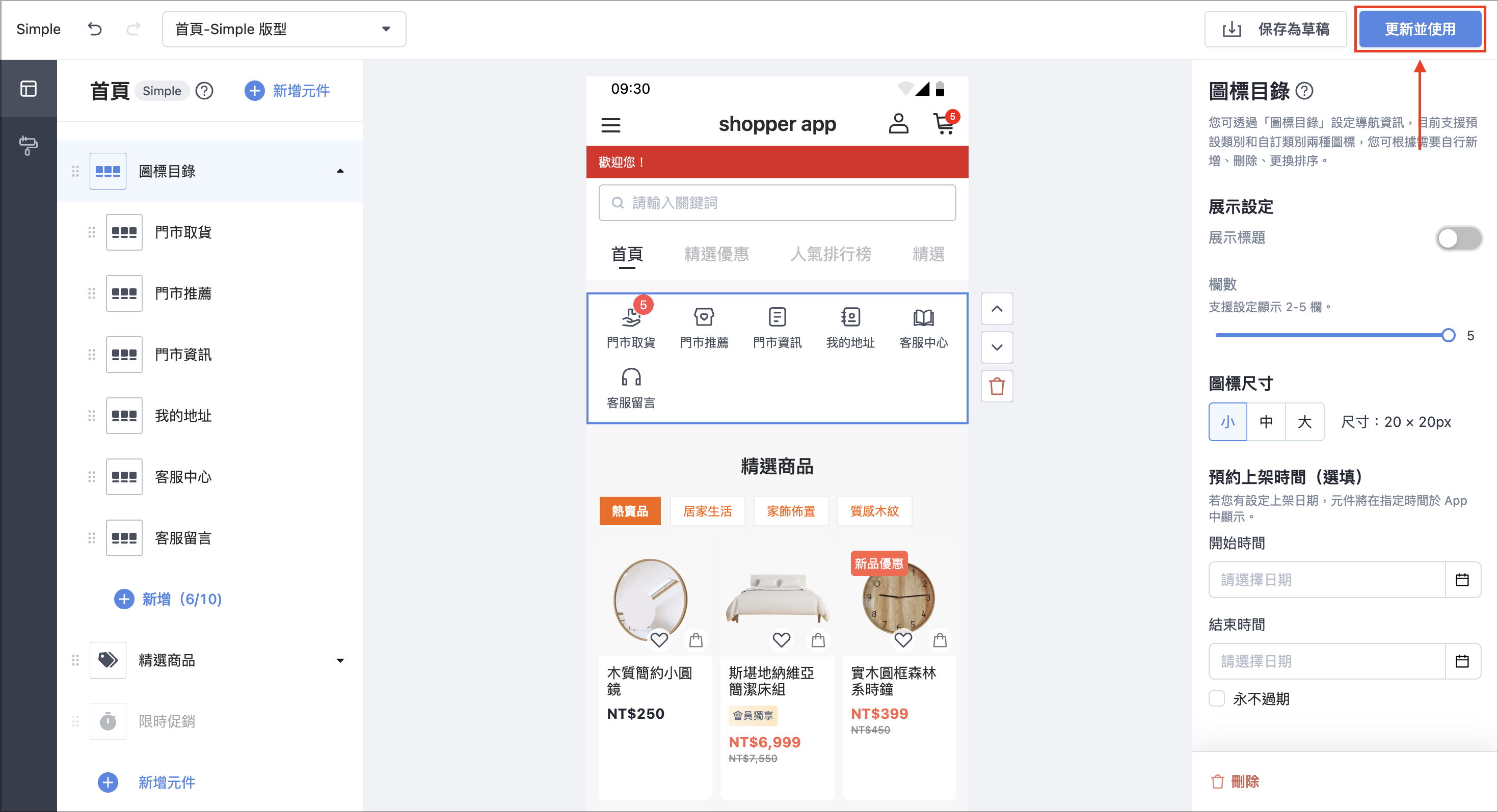Open hamburger menu in app preview

click(610, 124)
